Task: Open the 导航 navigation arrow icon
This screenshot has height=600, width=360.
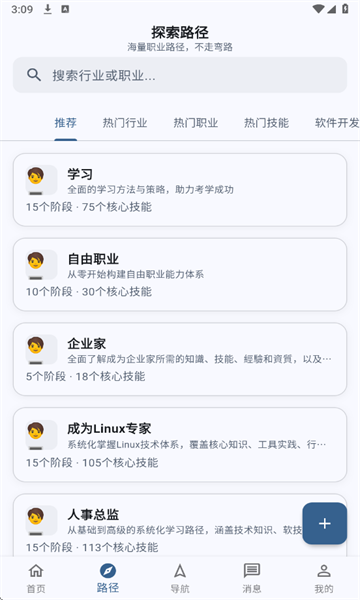Action: [180, 571]
